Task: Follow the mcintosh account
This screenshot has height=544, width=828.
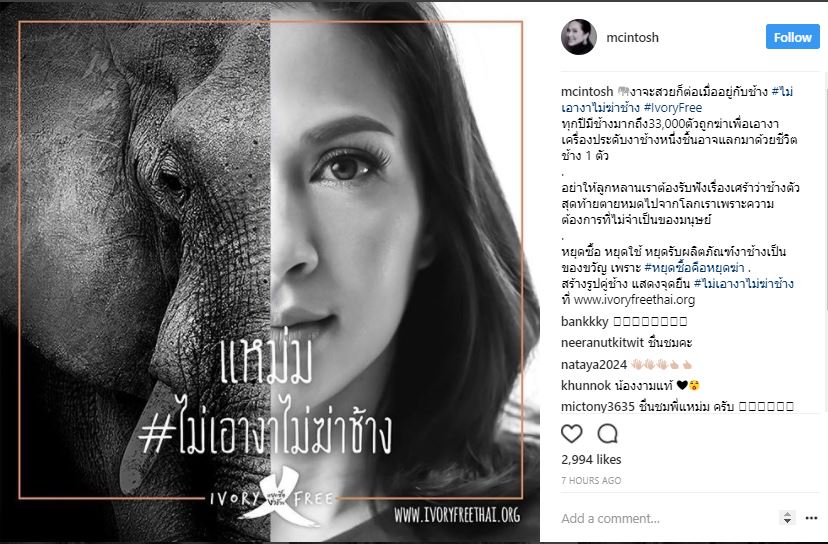Action: [x=793, y=37]
